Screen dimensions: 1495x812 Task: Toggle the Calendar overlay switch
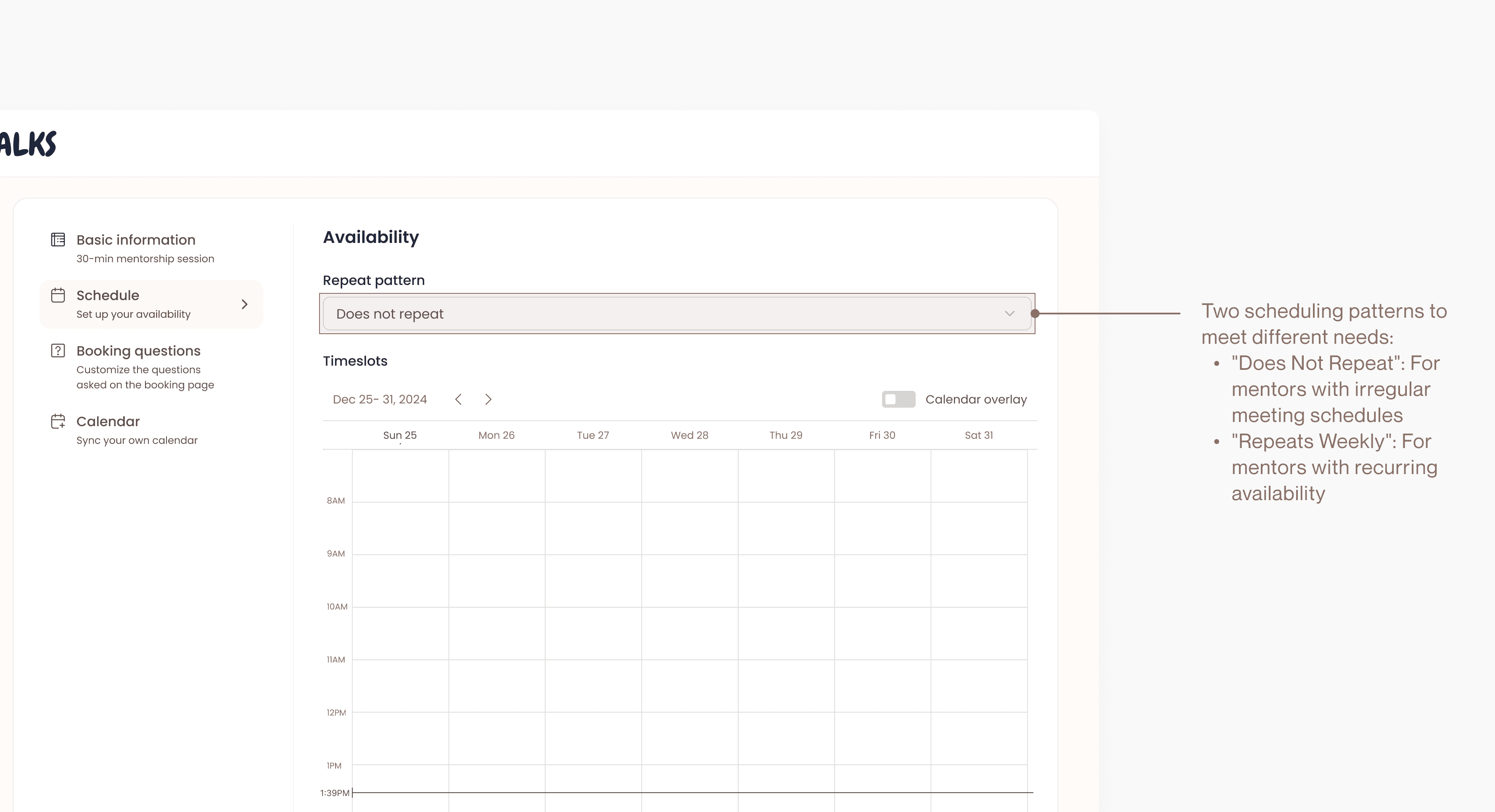click(x=898, y=399)
